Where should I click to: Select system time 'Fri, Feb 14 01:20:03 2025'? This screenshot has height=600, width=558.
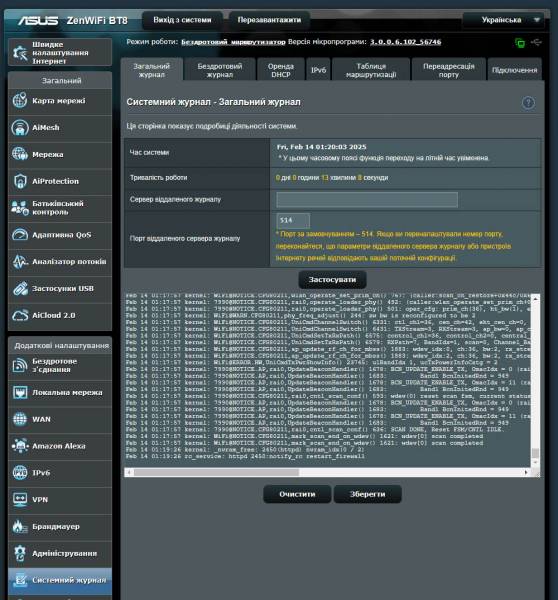coord(321,147)
